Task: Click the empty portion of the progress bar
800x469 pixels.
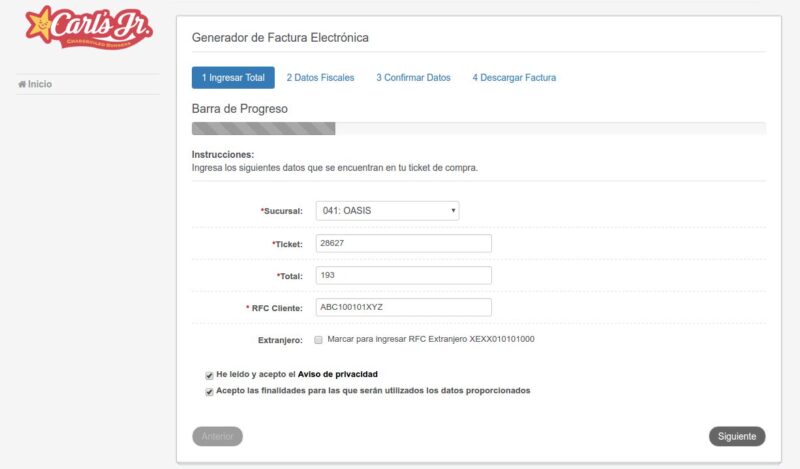Action: 550,128
